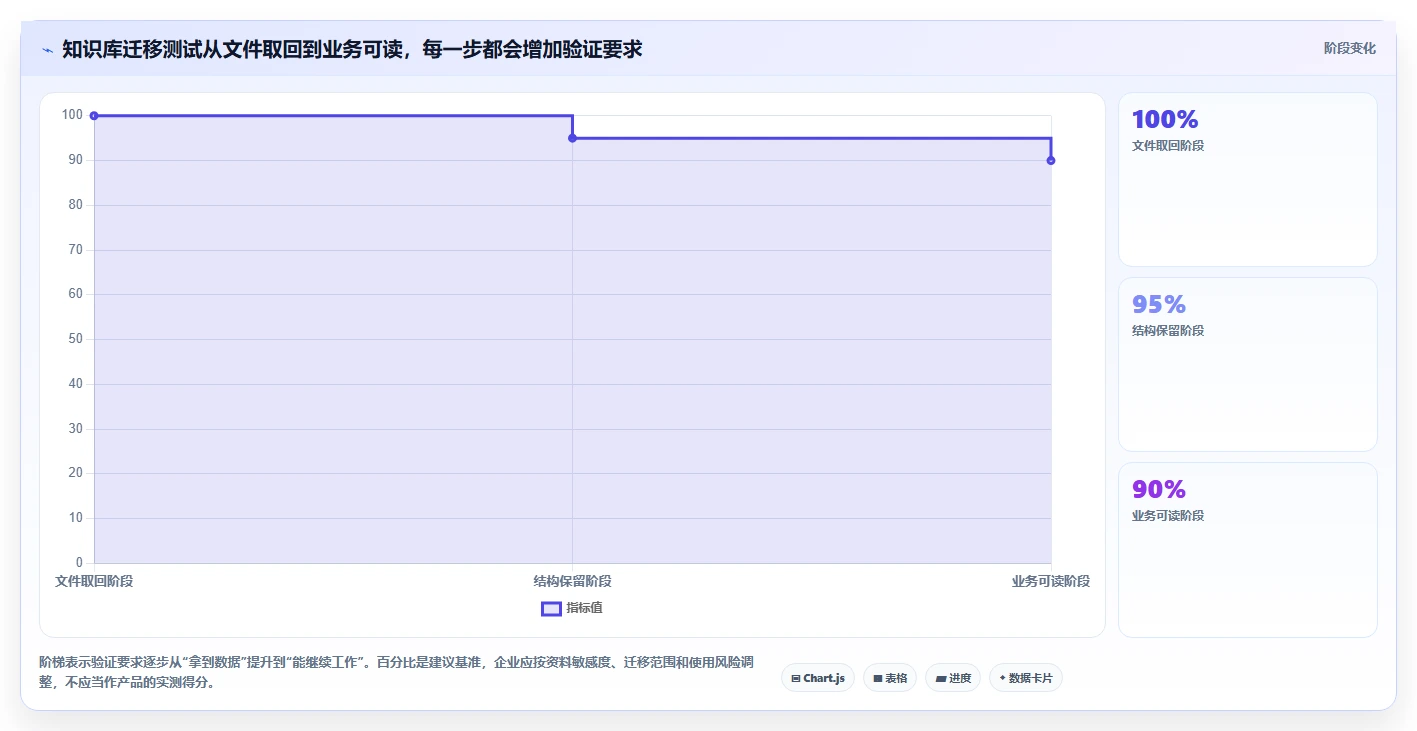Click the x-axis label 结构保留阶段
The image size is (1417, 731).
point(572,581)
